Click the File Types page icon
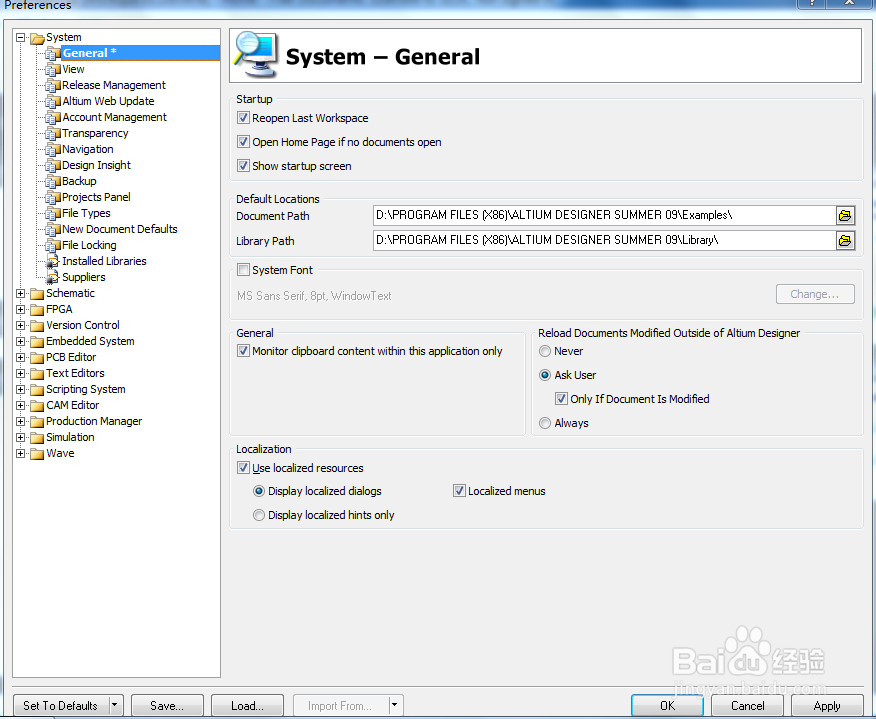Screen dimensions: 876x719 pos(53,213)
